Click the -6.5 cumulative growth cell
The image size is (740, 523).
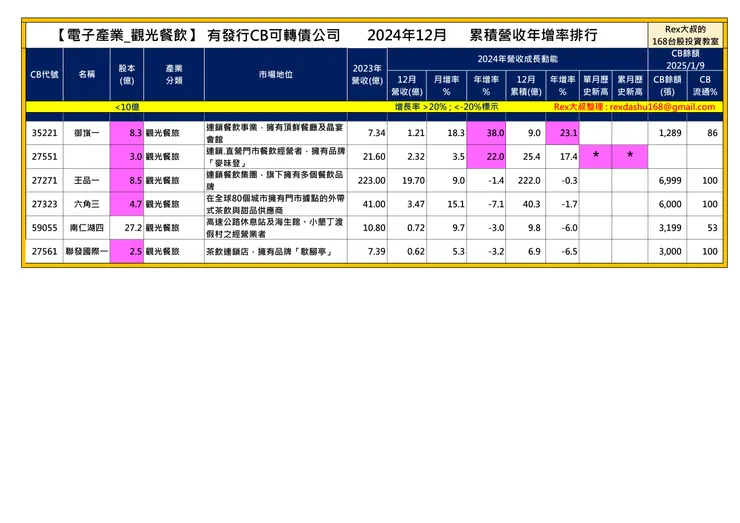(x=562, y=251)
